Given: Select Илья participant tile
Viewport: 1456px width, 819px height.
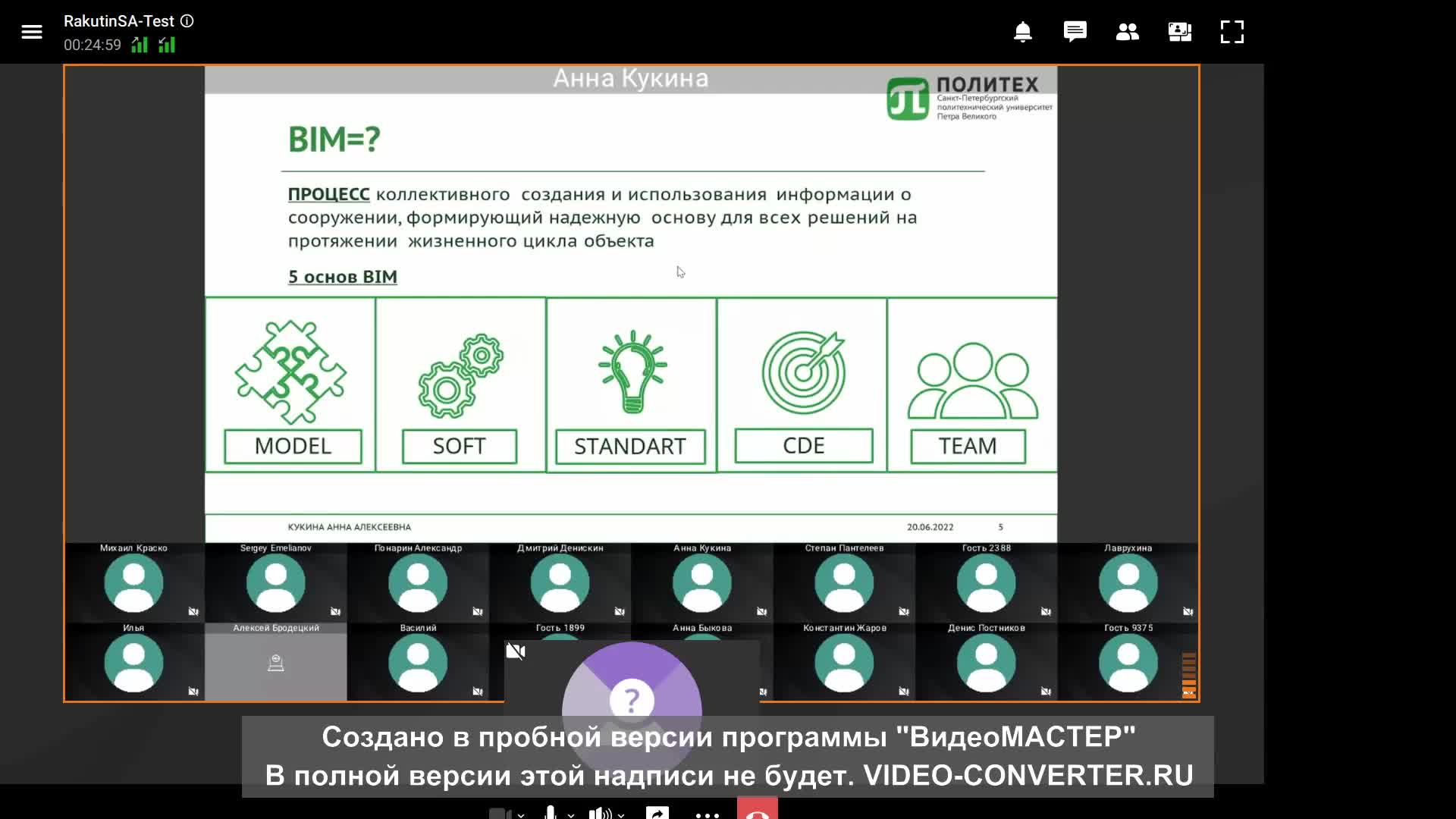Looking at the screenshot, I should 134,662.
